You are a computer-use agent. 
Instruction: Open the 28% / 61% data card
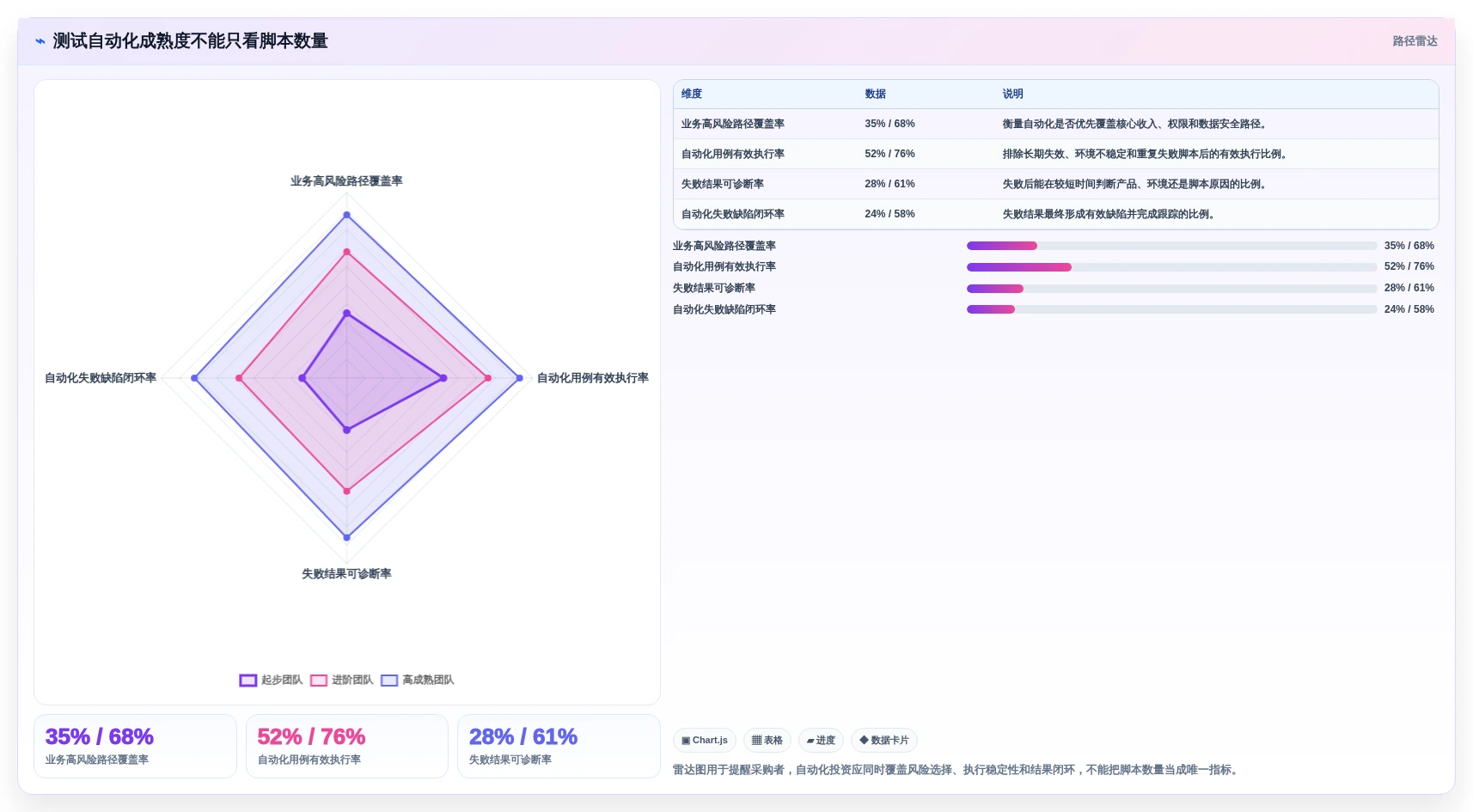pos(559,747)
